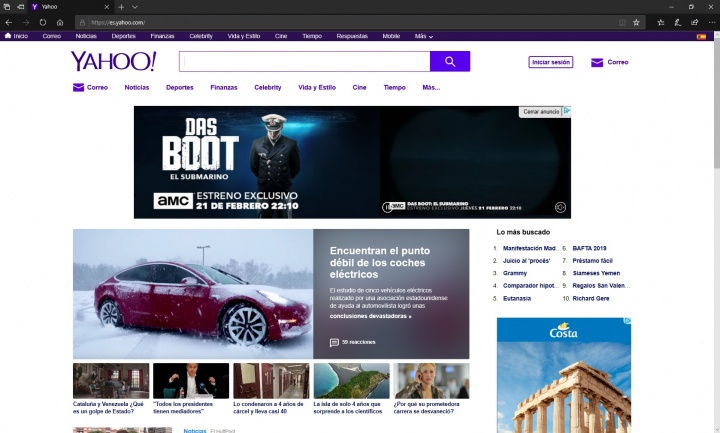Click trending search 'Richard Gere'
The height and width of the screenshot is (433, 720).
(x=591, y=298)
